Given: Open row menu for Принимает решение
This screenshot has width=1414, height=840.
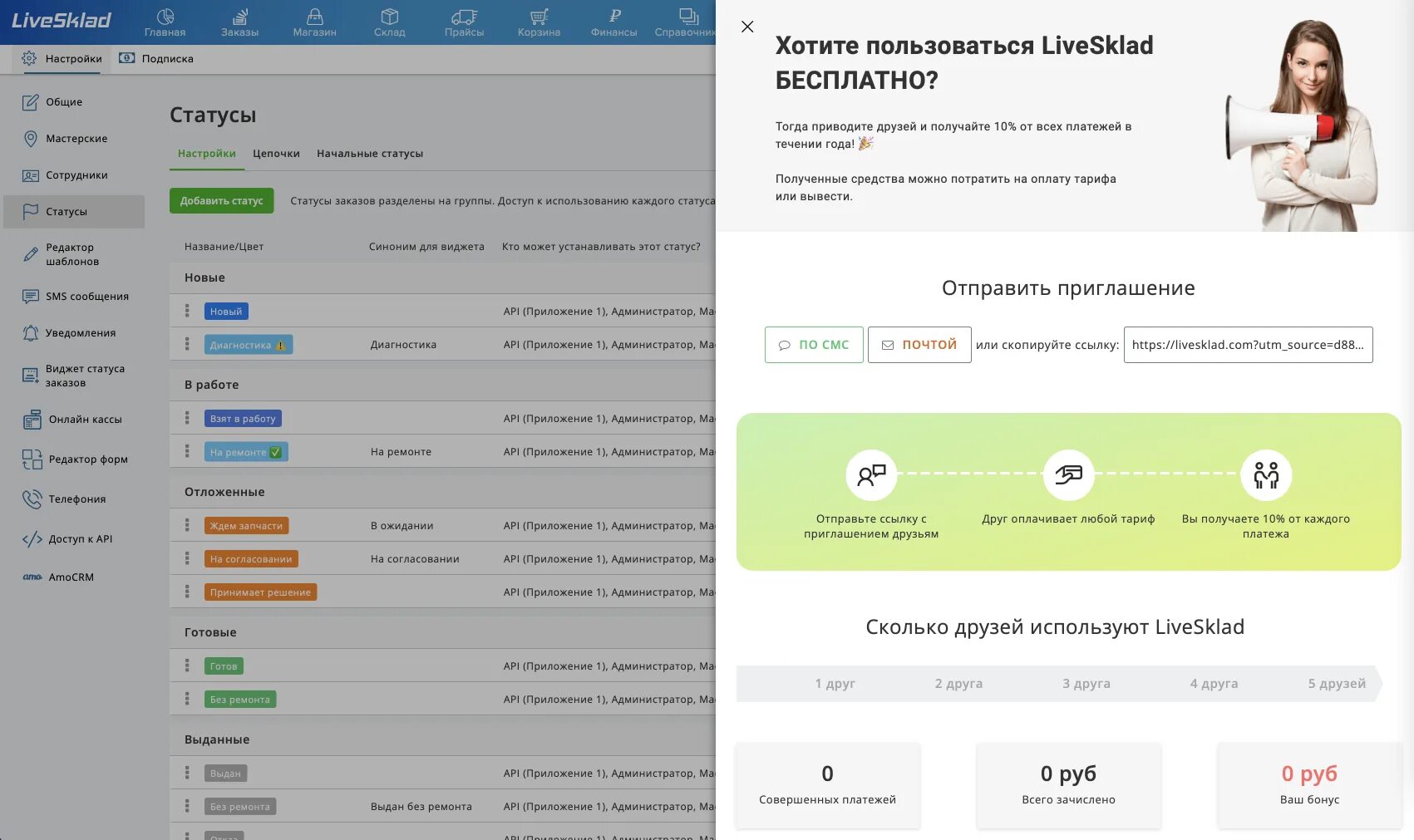Looking at the screenshot, I should 187,592.
